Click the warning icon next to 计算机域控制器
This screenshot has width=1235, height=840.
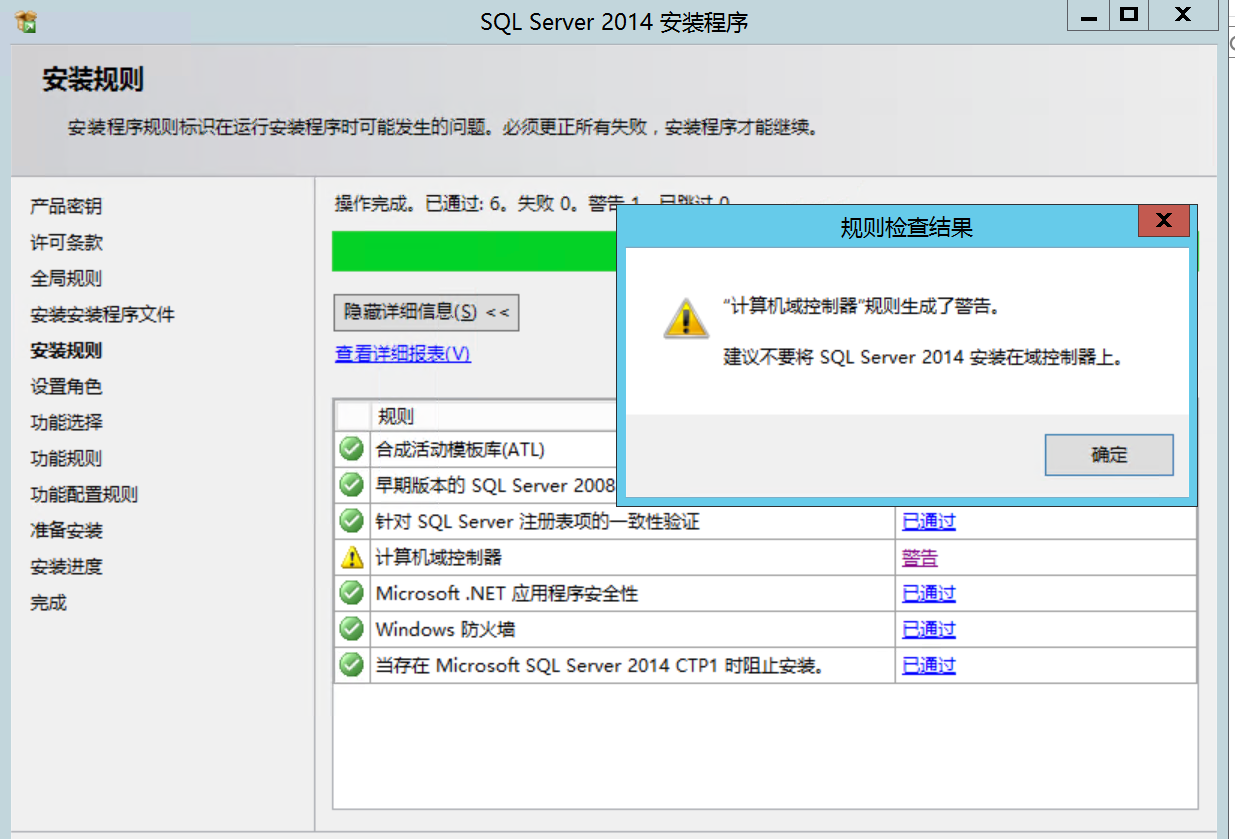pos(352,557)
